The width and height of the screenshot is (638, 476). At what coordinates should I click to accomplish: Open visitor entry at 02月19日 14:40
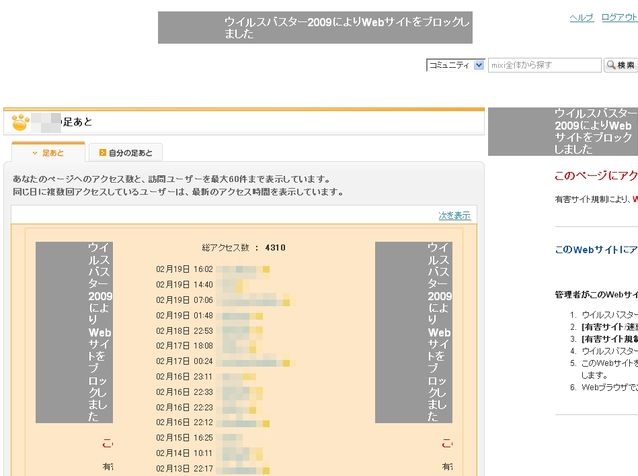(x=231, y=285)
